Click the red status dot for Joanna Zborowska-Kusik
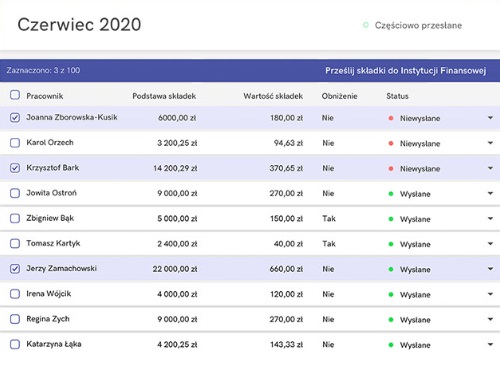Viewport: 500px width, 368px height. (391, 118)
